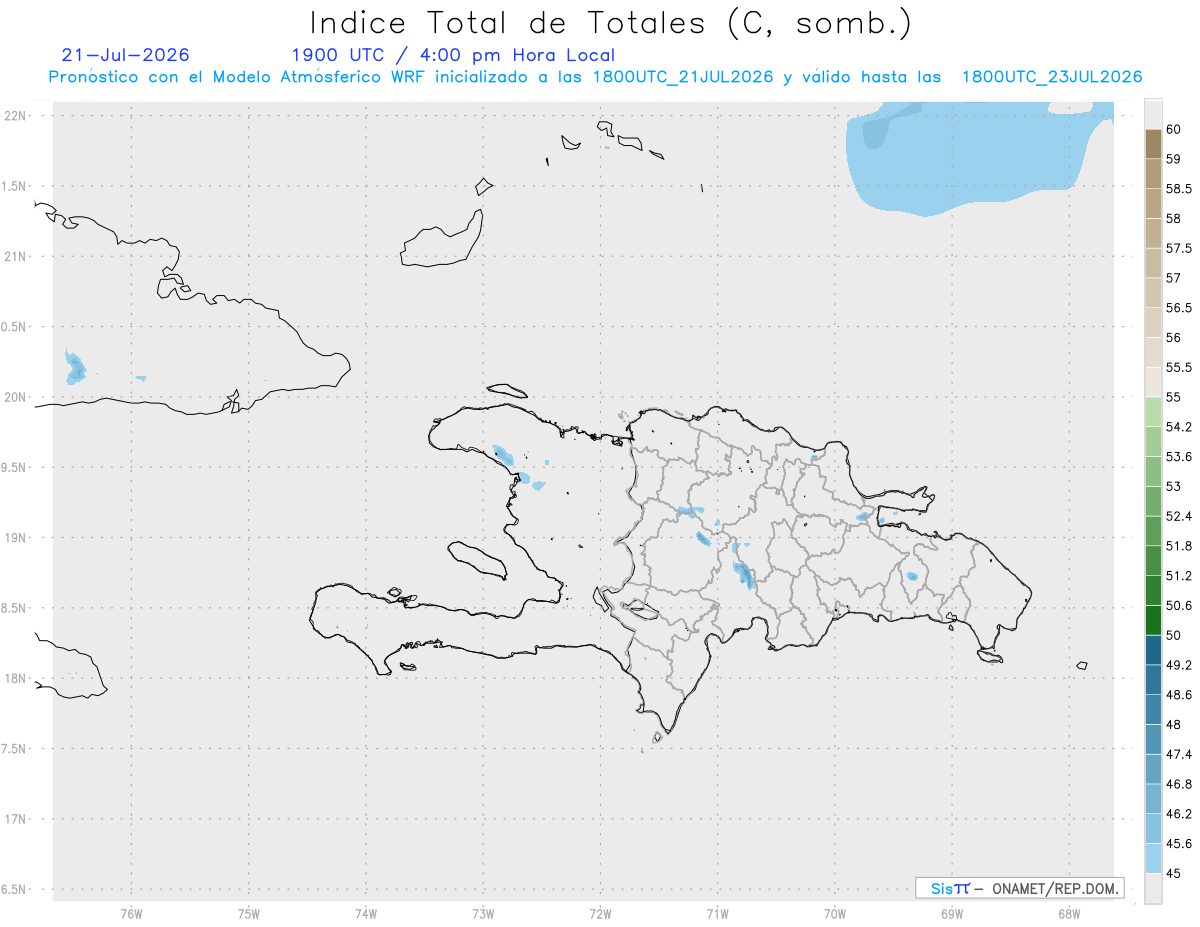Screen dimensions: 1200x927
Task: Click the dark blue segment between 49.2 and 50
Action: 1153,650
